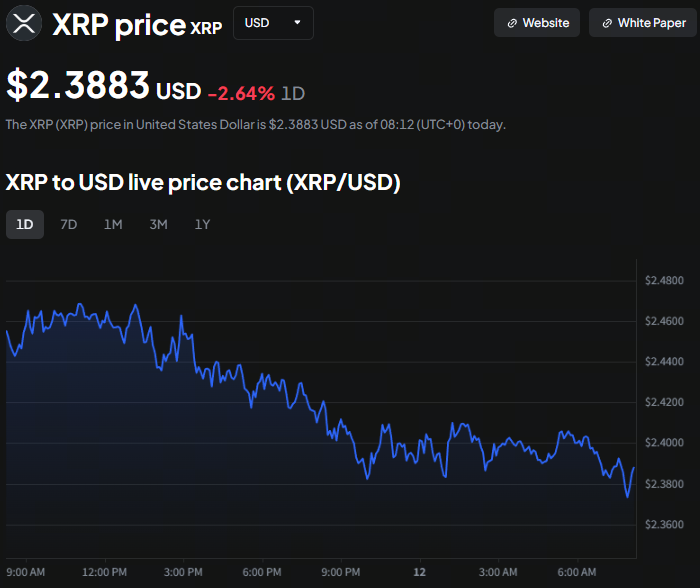Click the $2.4800 price axis label
The width and height of the screenshot is (700, 588).
click(x=664, y=280)
